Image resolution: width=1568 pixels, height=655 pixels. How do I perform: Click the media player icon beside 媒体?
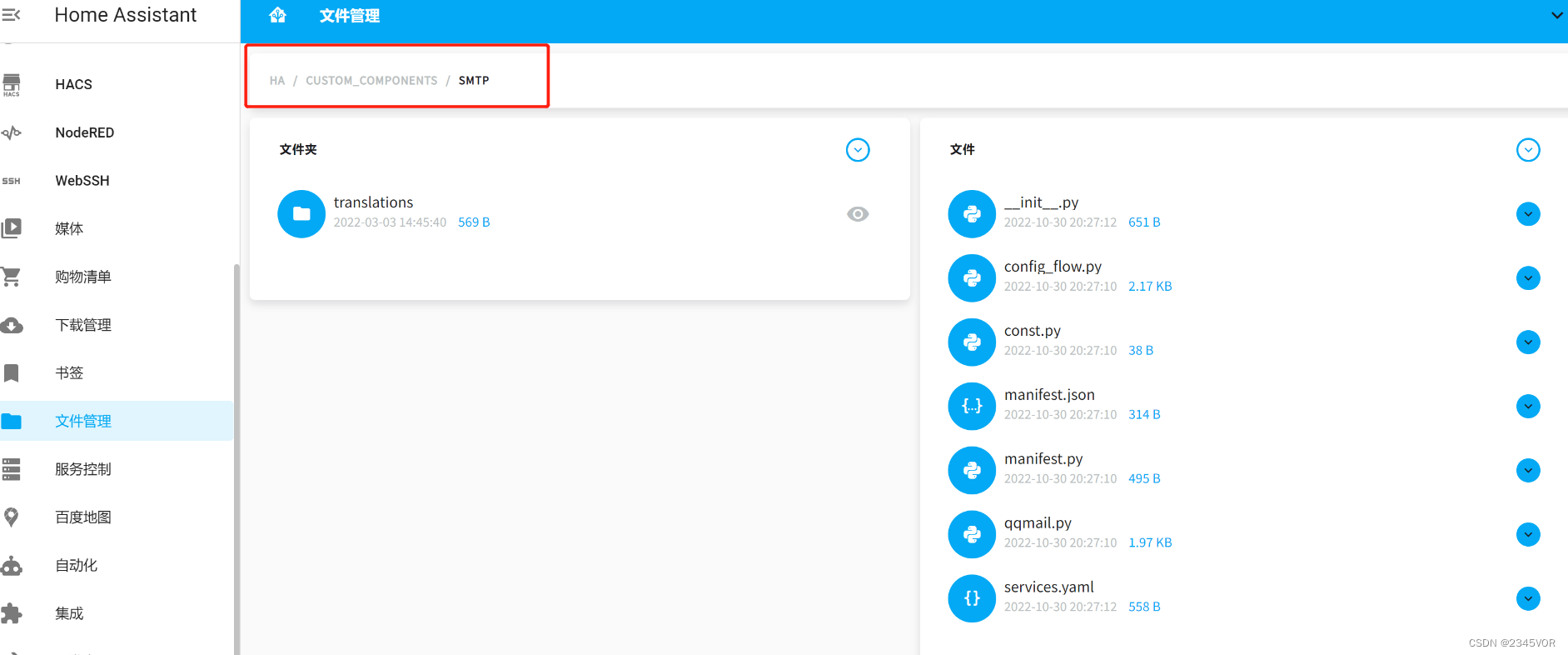pyautogui.click(x=12, y=228)
